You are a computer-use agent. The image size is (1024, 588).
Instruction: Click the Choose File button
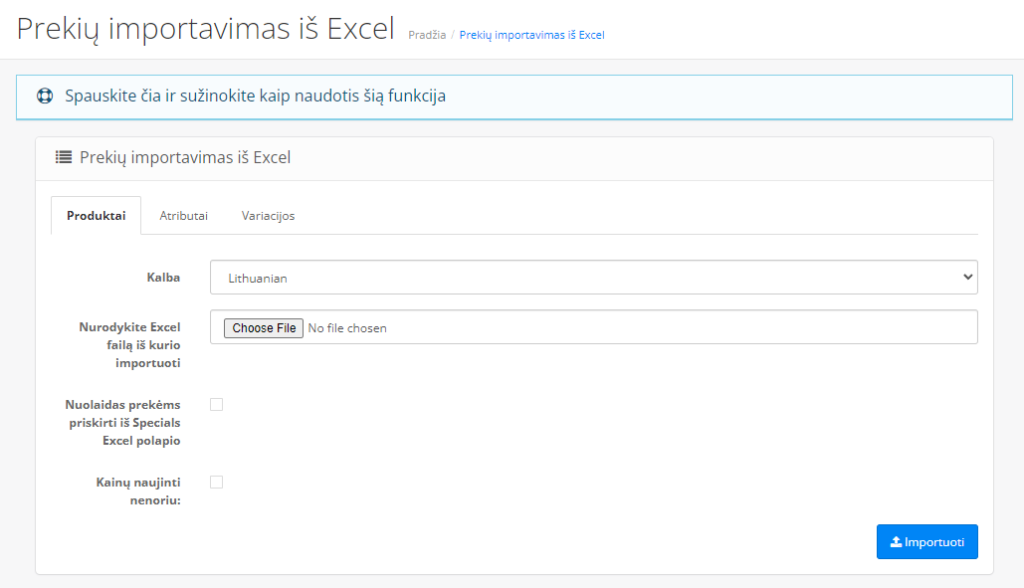tap(264, 328)
